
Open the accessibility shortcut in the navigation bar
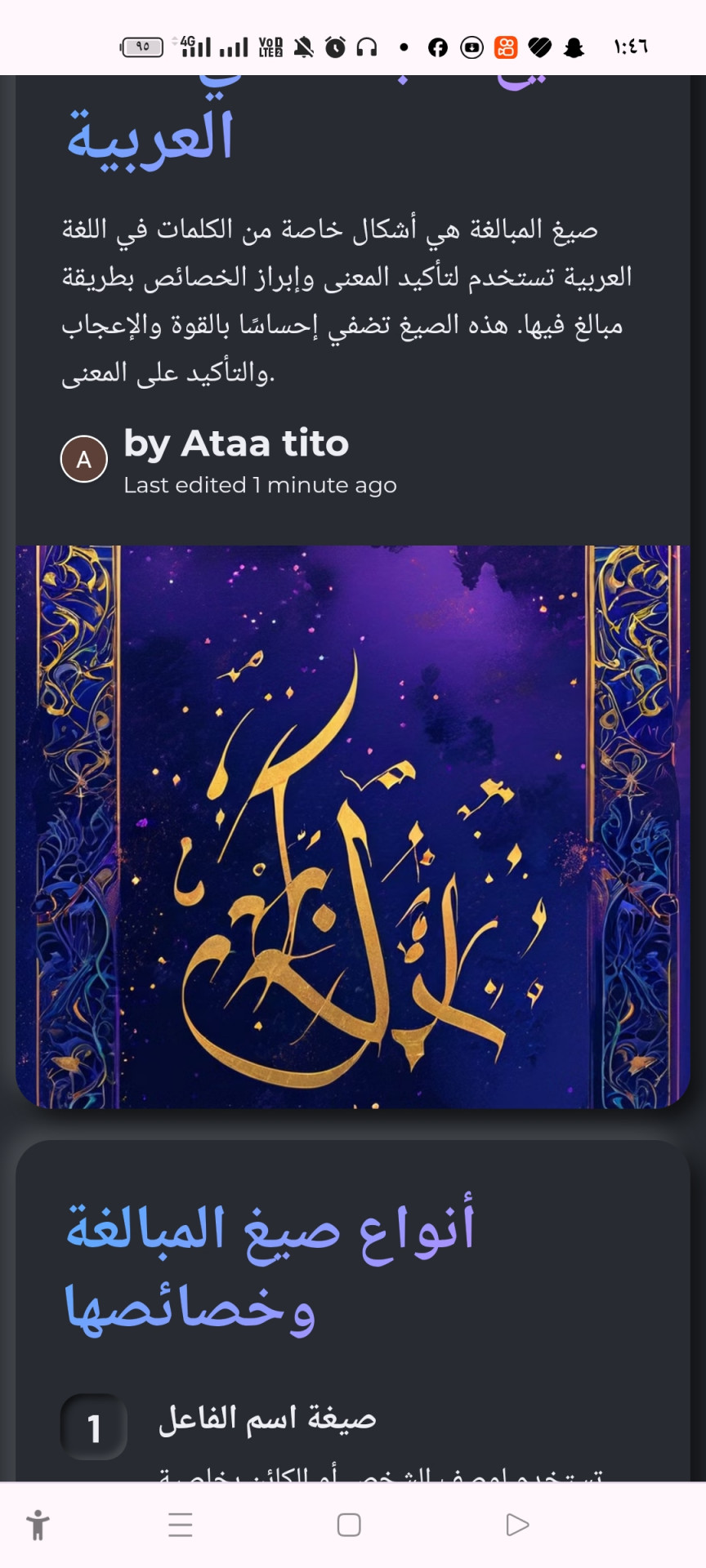coord(38,1525)
